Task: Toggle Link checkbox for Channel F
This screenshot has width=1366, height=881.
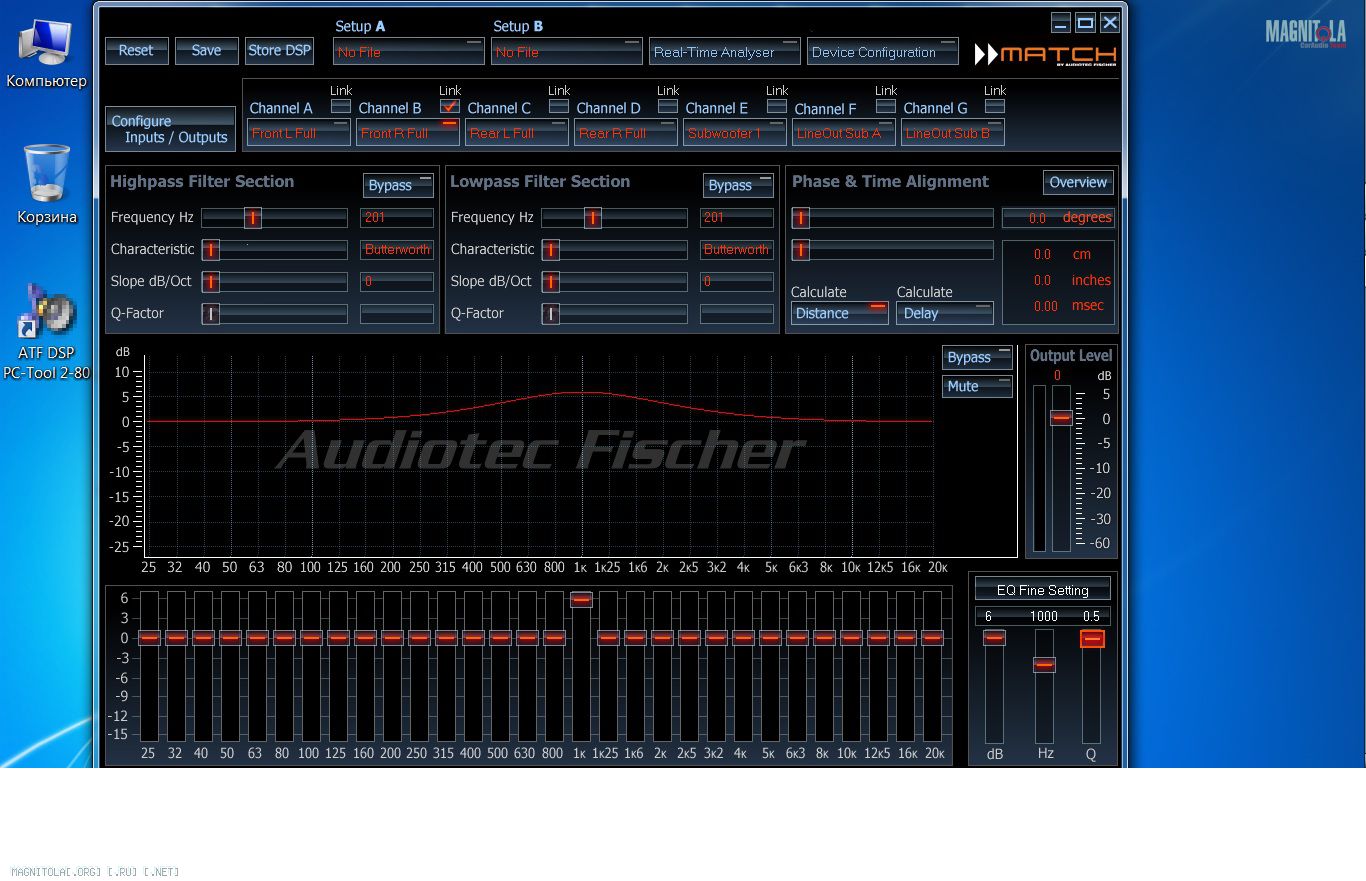Action: [x=886, y=106]
